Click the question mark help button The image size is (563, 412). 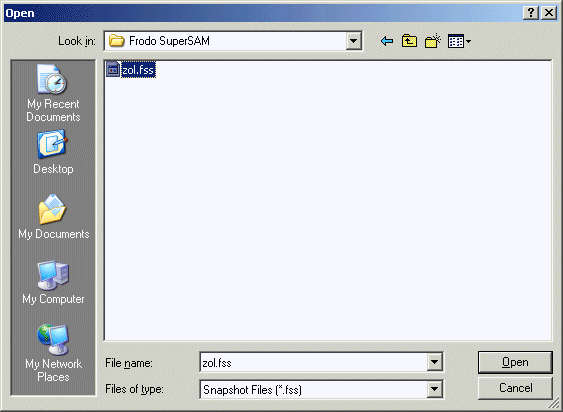531,13
